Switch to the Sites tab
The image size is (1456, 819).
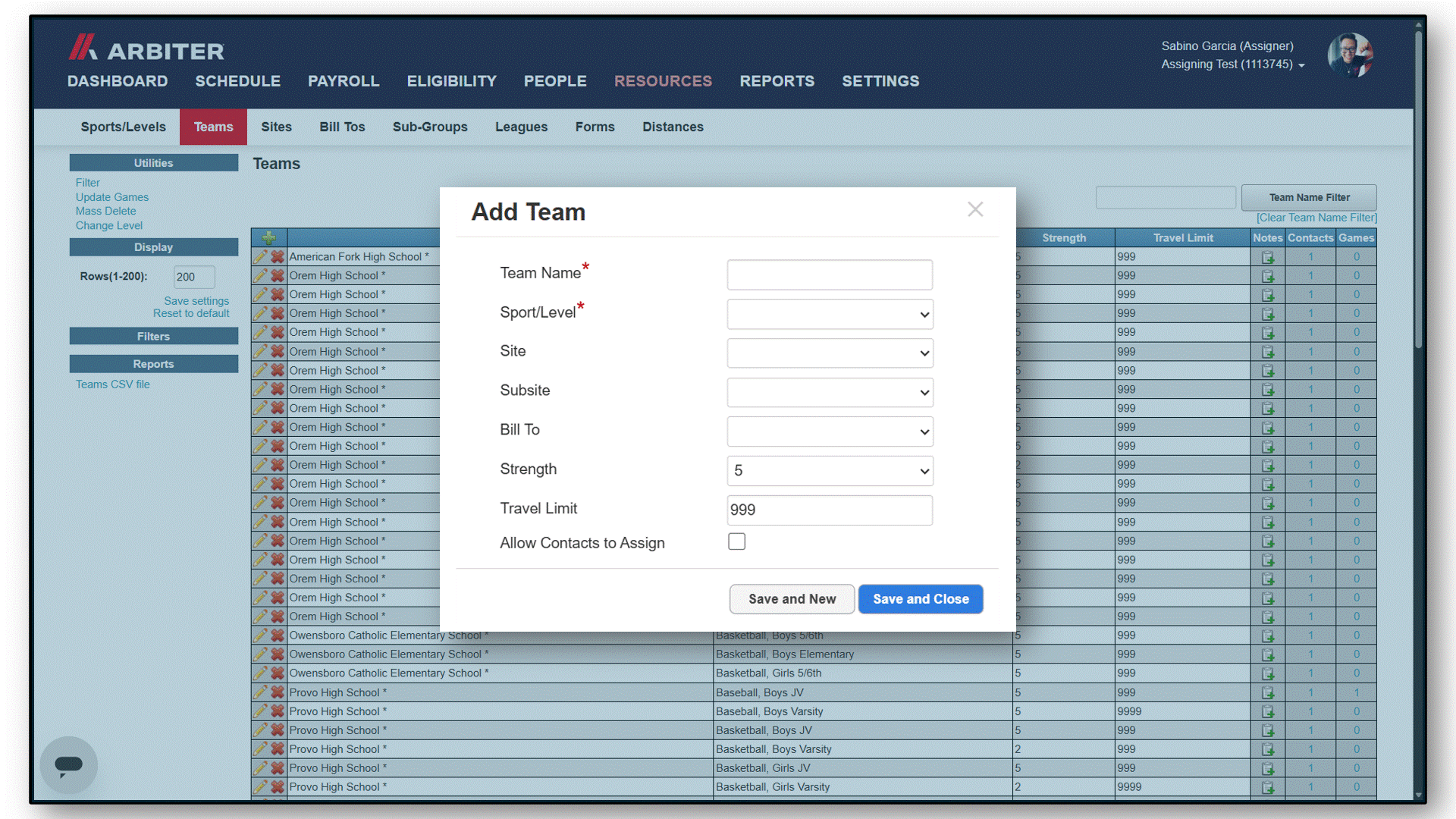(276, 127)
